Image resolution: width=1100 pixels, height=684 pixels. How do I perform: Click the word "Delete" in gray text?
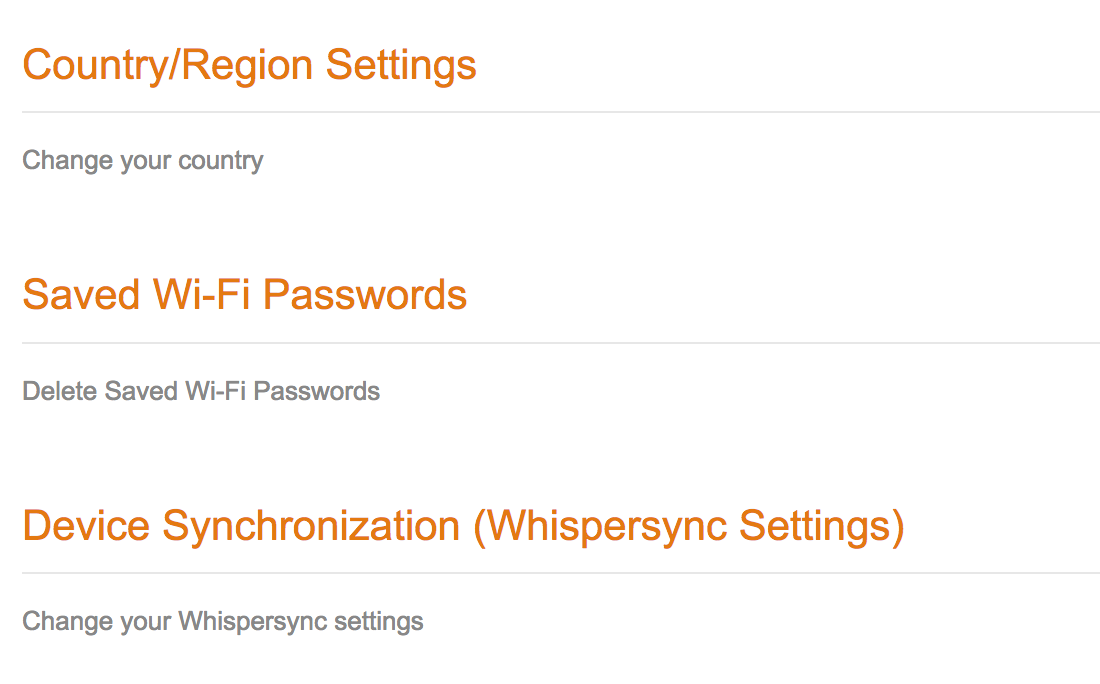[x=60, y=390]
